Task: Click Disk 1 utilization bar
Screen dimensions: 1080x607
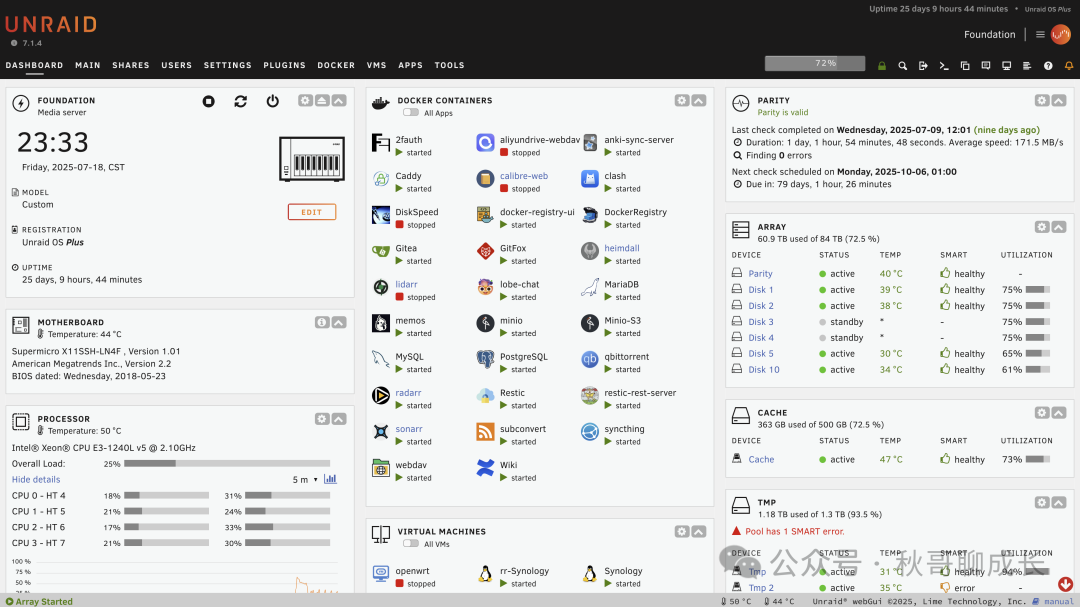Action: coord(1037,289)
